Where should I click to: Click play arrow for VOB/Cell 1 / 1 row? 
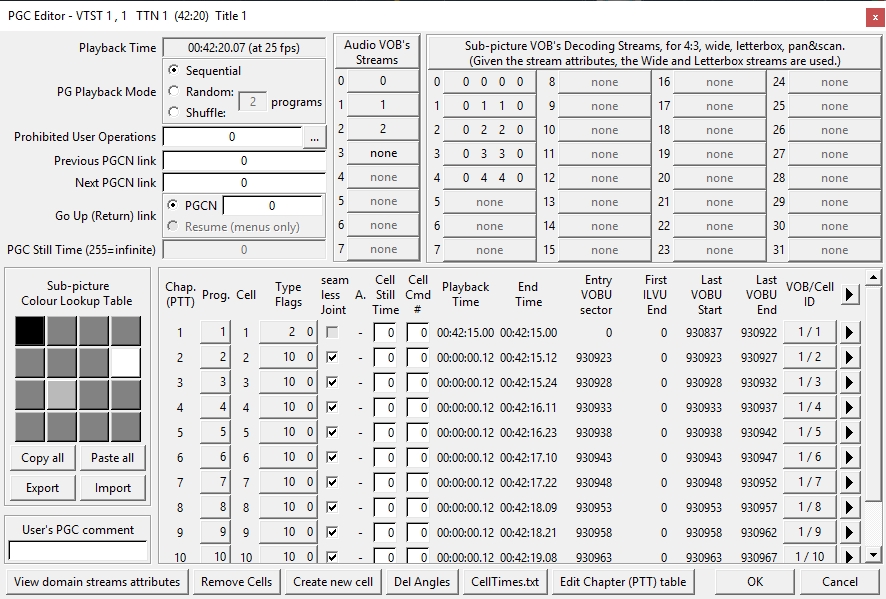tap(850, 333)
